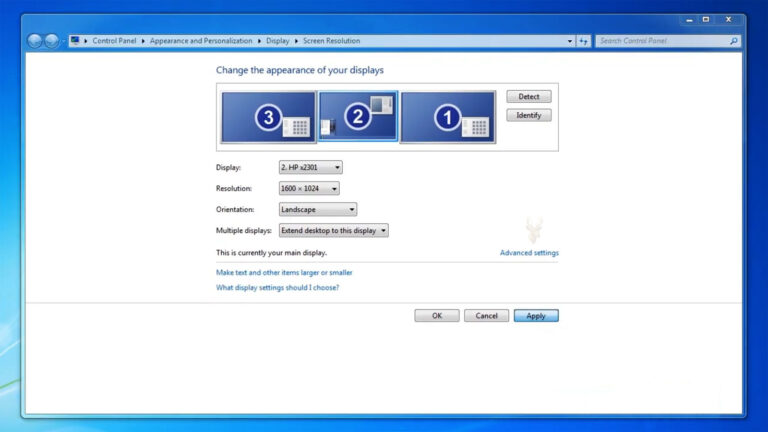Expand the arrow after Appearance and Personalization breadcrumb

pyautogui.click(x=259, y=41)
